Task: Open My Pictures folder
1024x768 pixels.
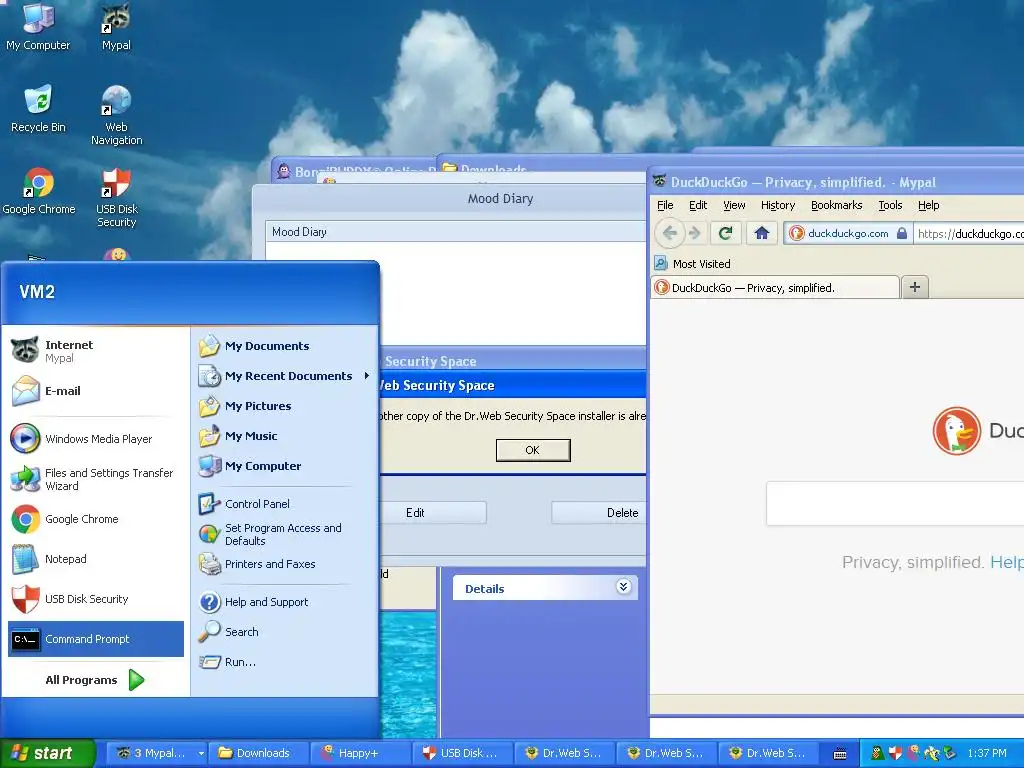Action: (x=285, y=406)
